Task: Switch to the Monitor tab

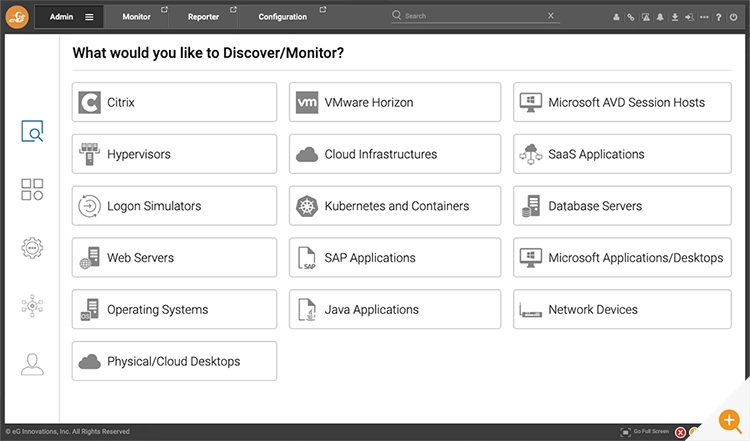Action: pyautogui.click(x=136, y=17)
